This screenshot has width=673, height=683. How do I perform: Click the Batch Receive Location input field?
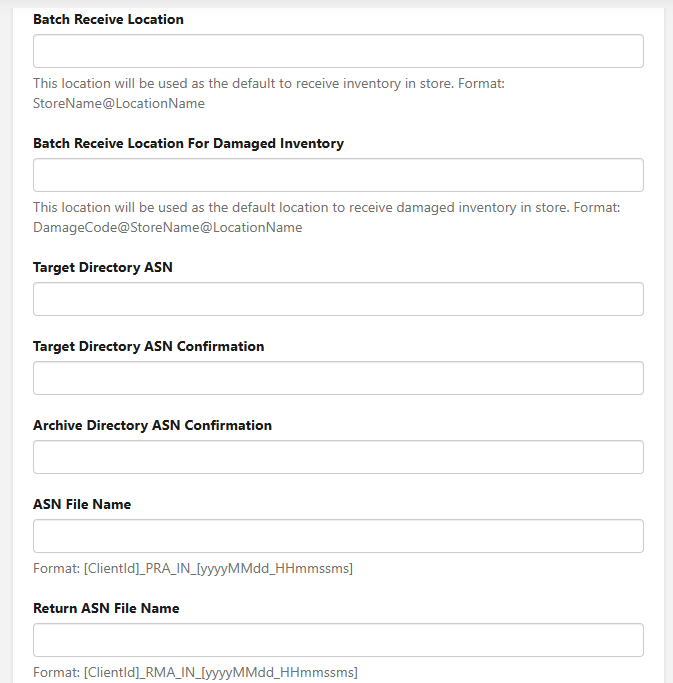pos(338,51)
